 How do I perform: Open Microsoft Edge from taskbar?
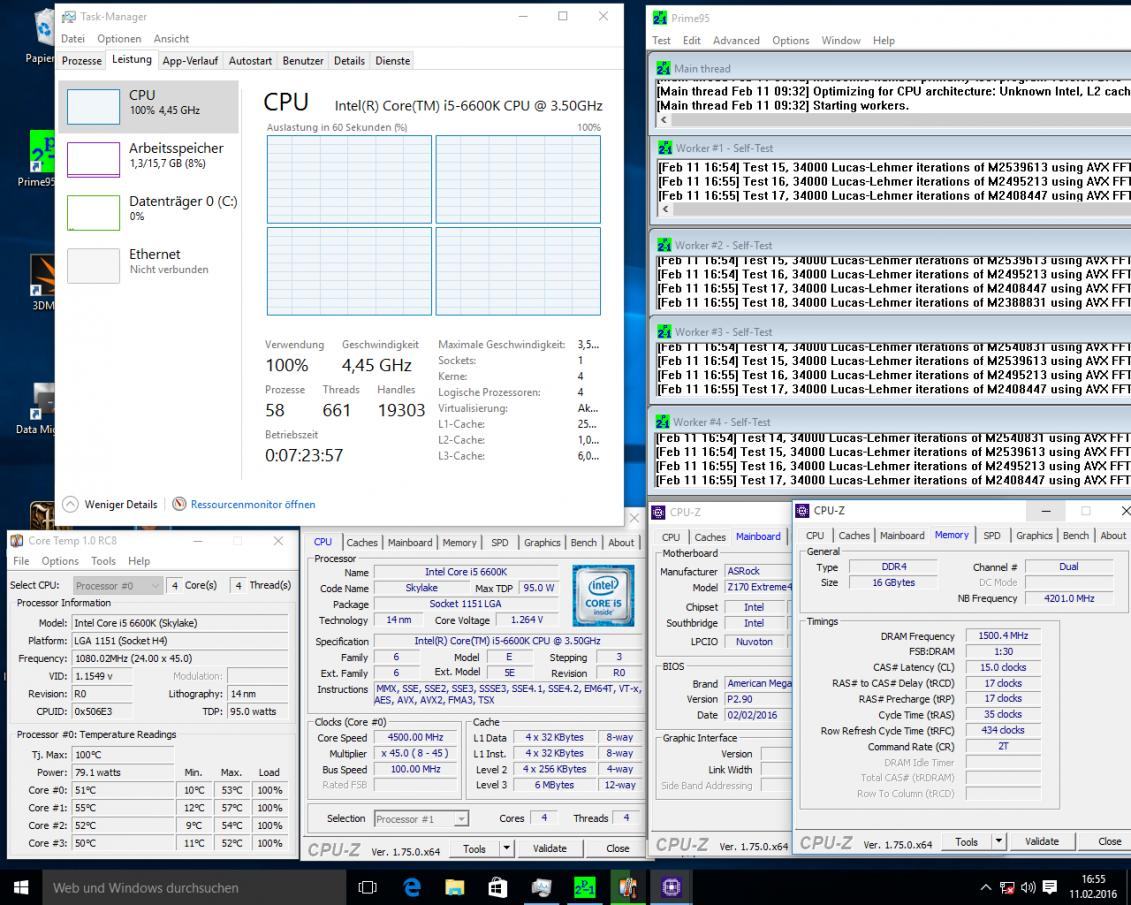click(412, 888)
